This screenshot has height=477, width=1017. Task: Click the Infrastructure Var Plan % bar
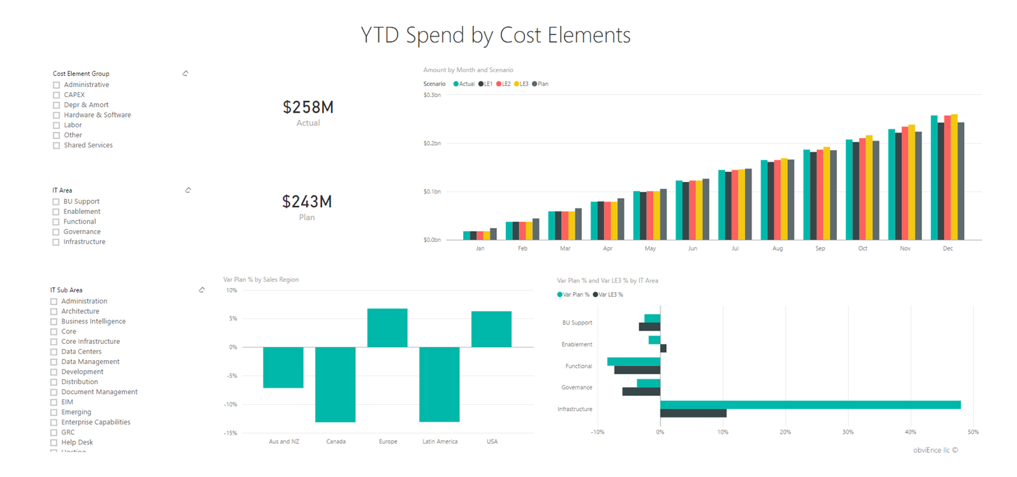click(x=810, y=405)
